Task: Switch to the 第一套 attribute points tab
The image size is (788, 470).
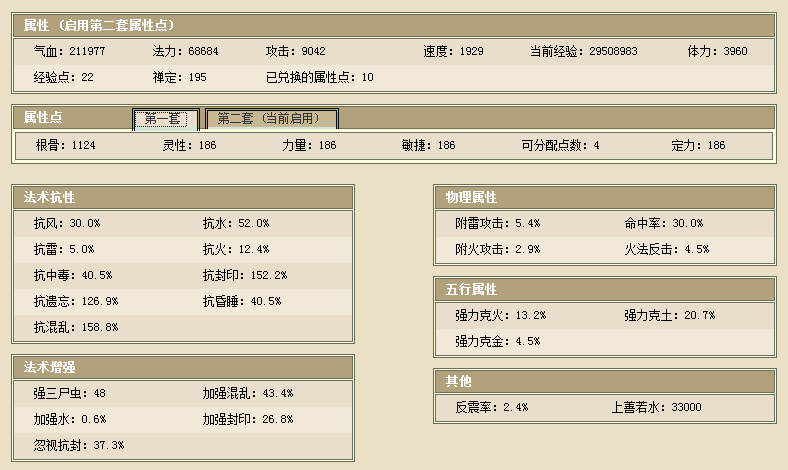Action: coord(165,119)
